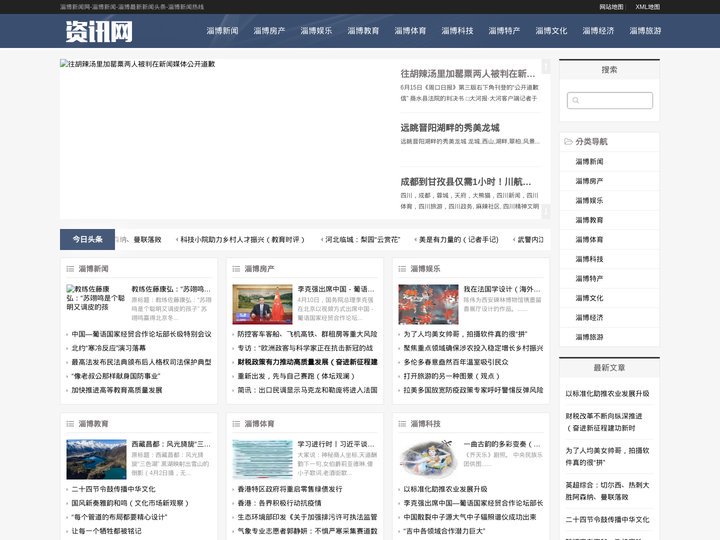Viewport: 720px width, 540px height.
Task: Open article 多伦多春意盎然百年温室吸引民众
Action: pyautogui.click(x=456, y=362)
